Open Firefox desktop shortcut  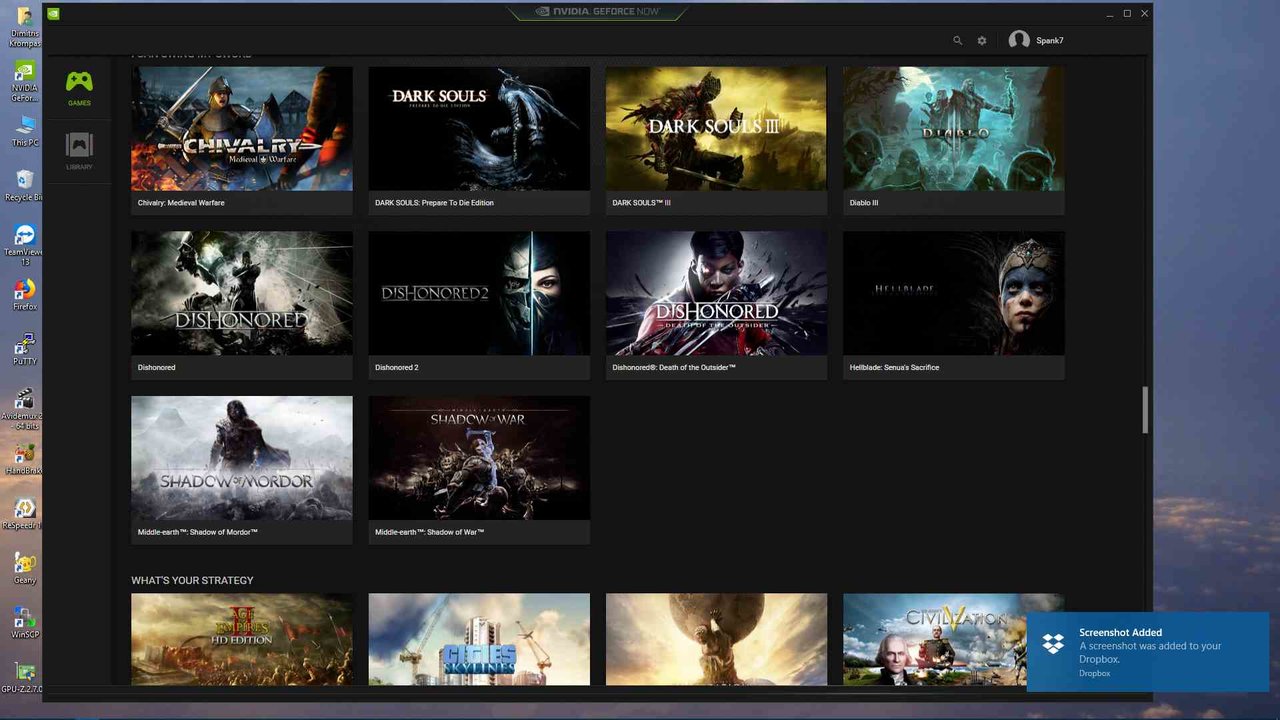24,295
